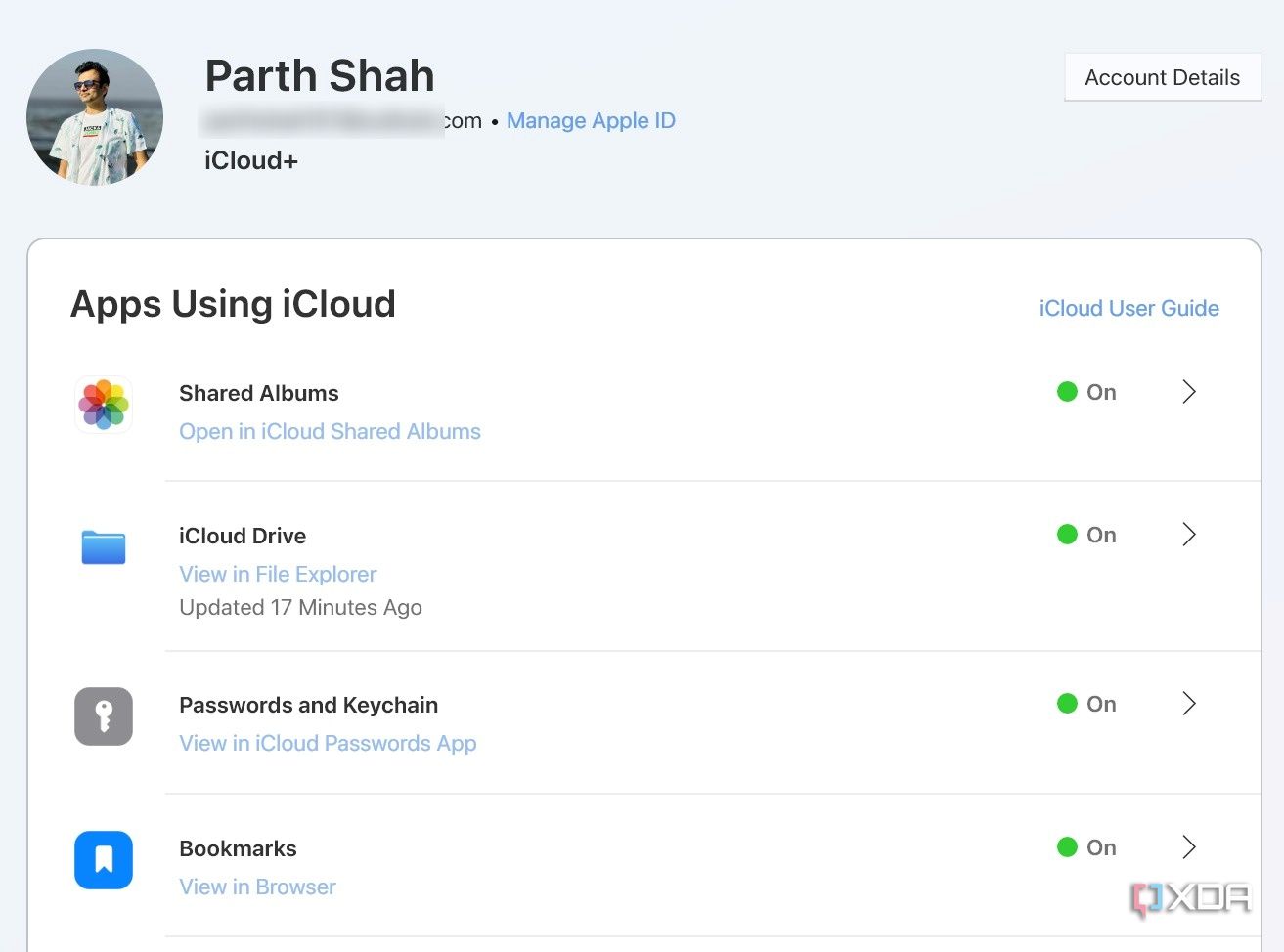
Task: Open the iCloud User Guide link
Action: [x=1129, y=308]
